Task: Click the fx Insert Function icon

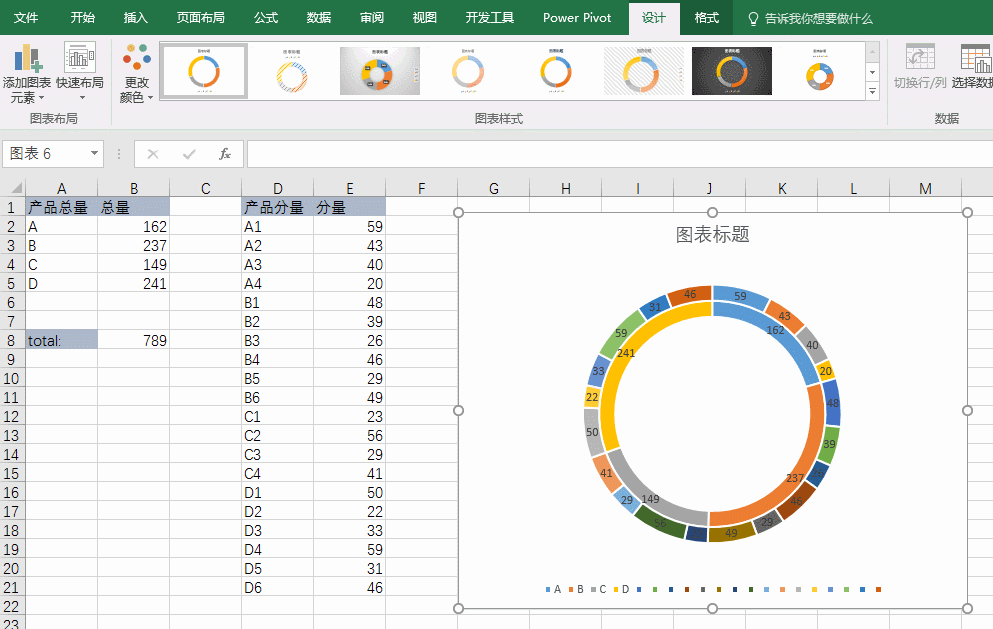Action: pos(225,154)
